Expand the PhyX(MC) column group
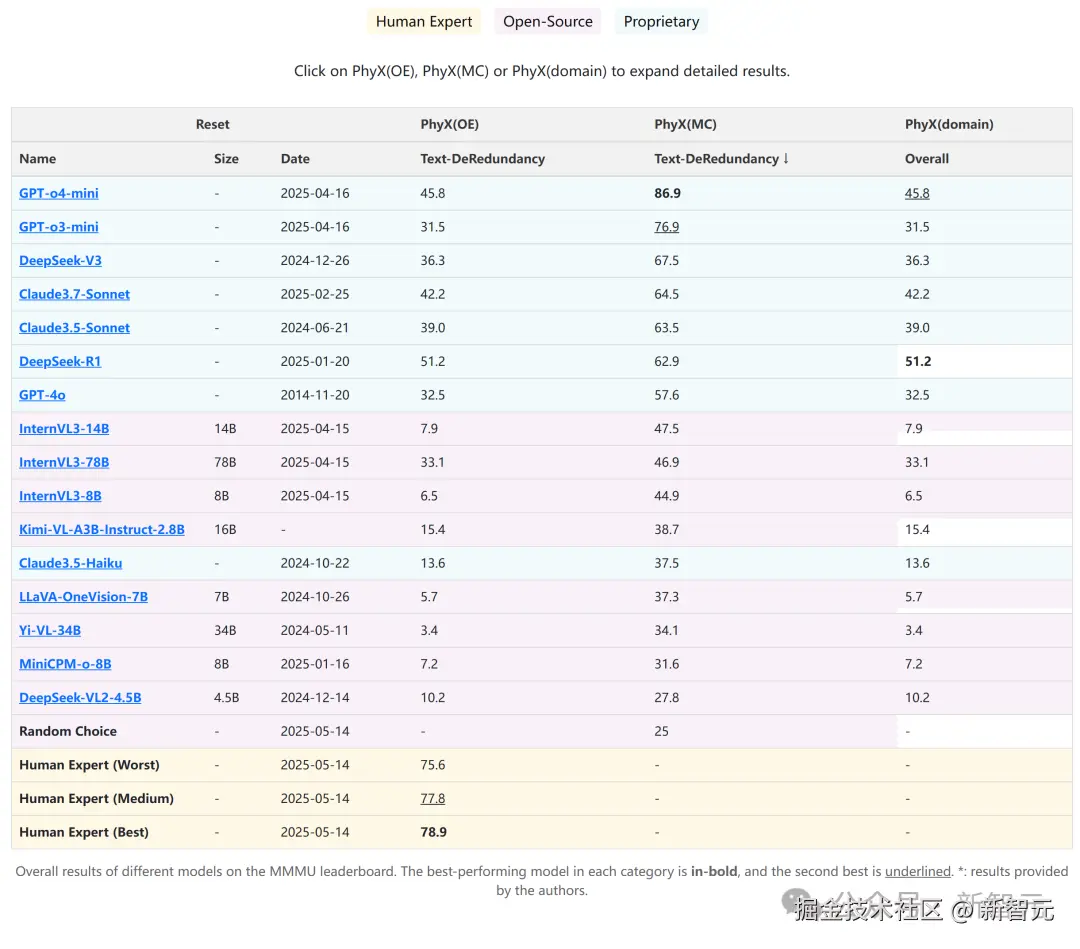 click(685, 125)
